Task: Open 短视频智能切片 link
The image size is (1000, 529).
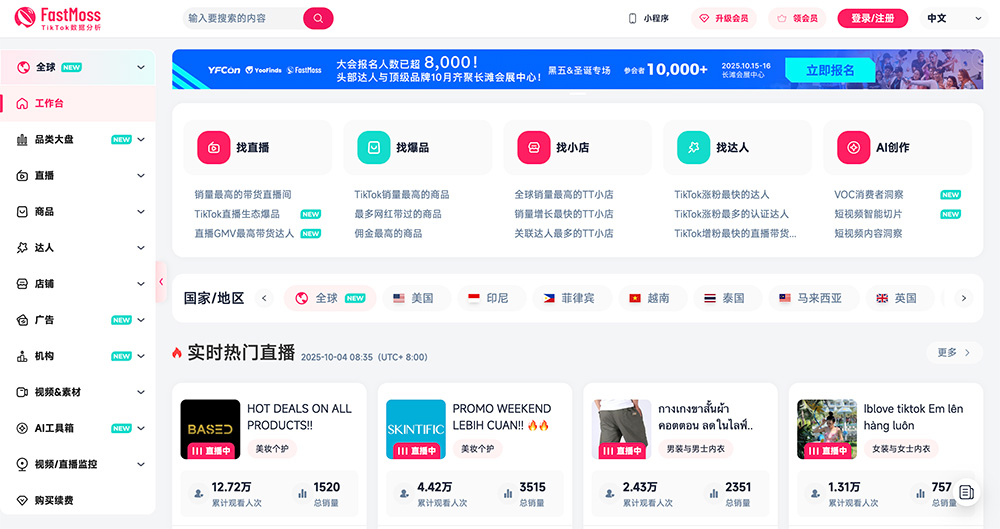Action: coord(868,214)
